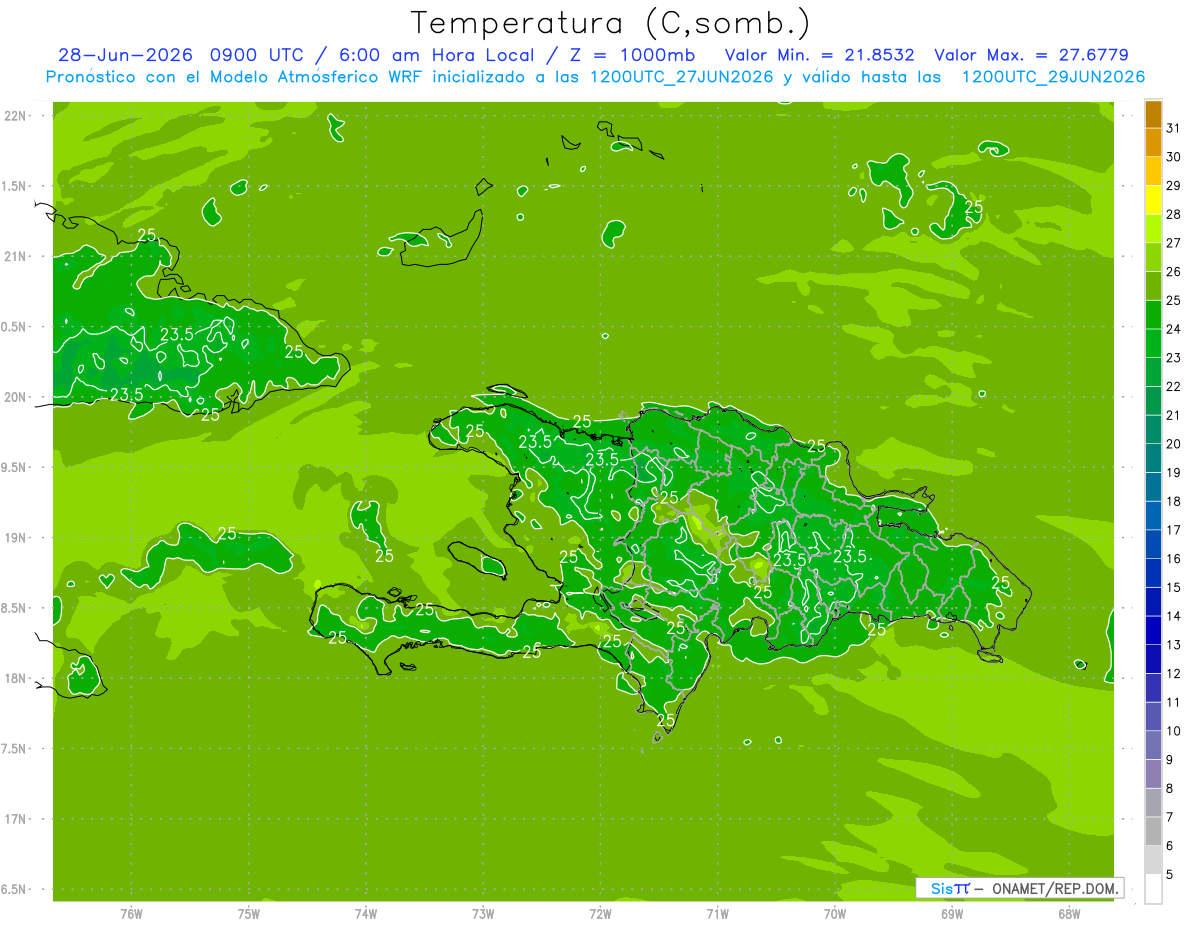Click the 21N latitude axis label
Image resolution: width=1200 pixels, height=927 pixels.
pos(14,256)
